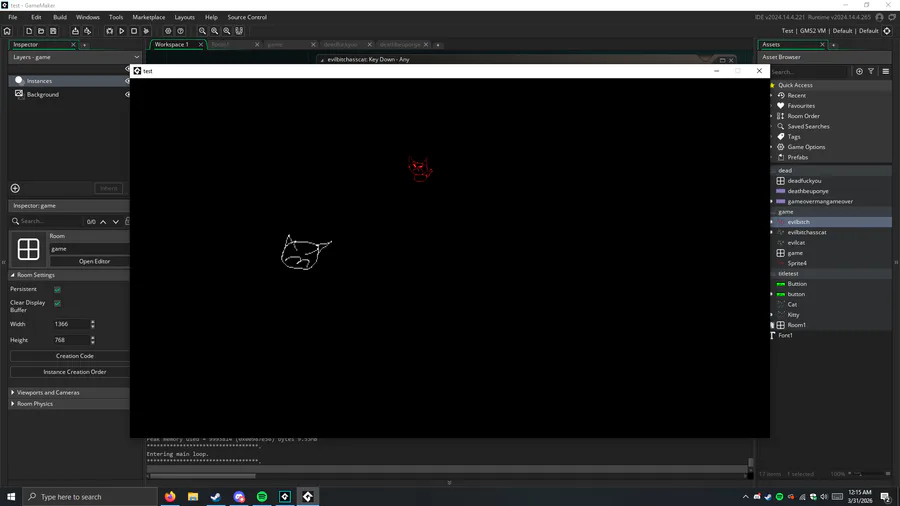Click the Asset Browser search field
This screenshot has width=900, height=506.
[x=809, y=72]
